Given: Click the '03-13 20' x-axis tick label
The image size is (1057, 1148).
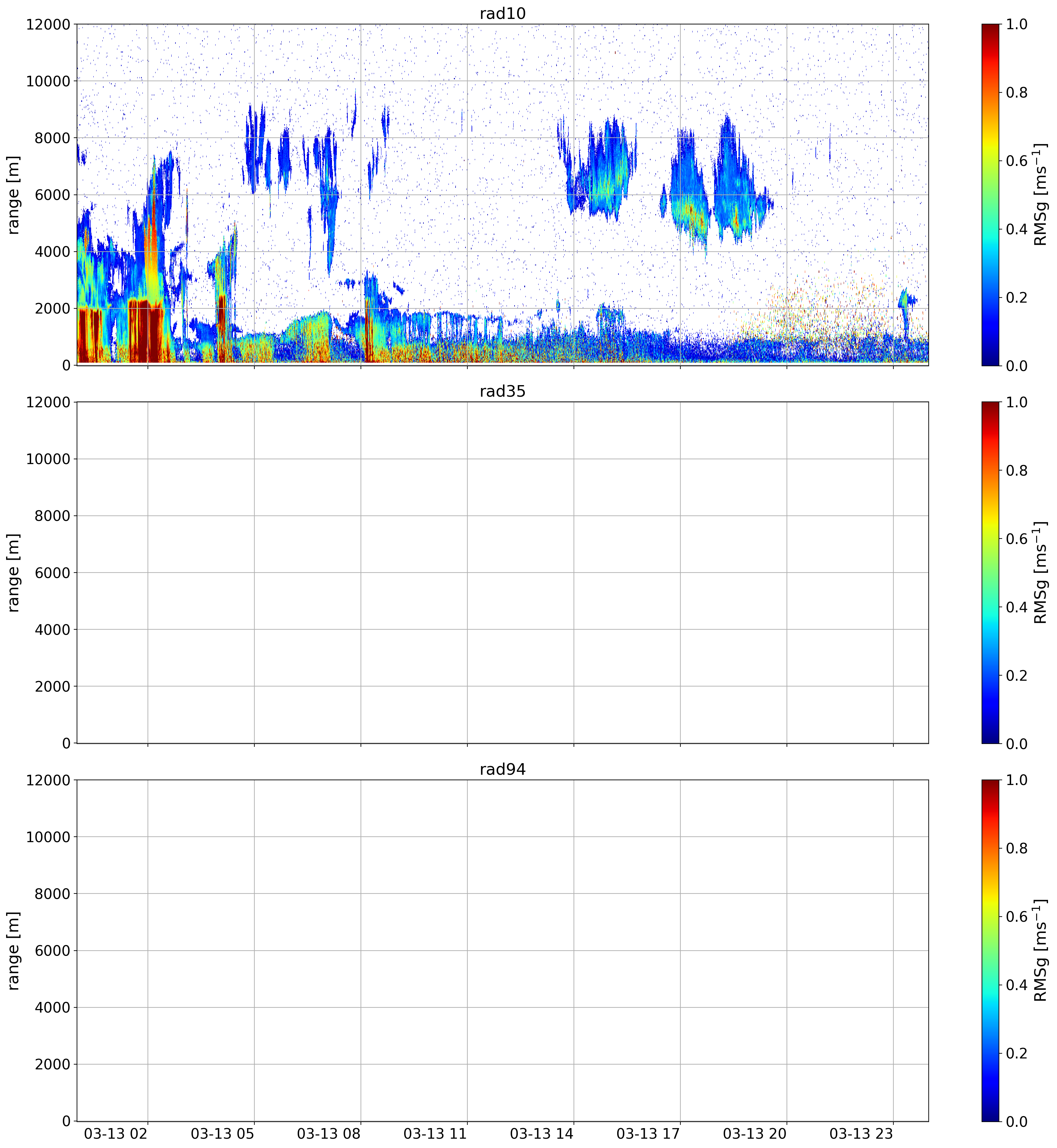Looking at the screenshot, I should coord(755,1134).
